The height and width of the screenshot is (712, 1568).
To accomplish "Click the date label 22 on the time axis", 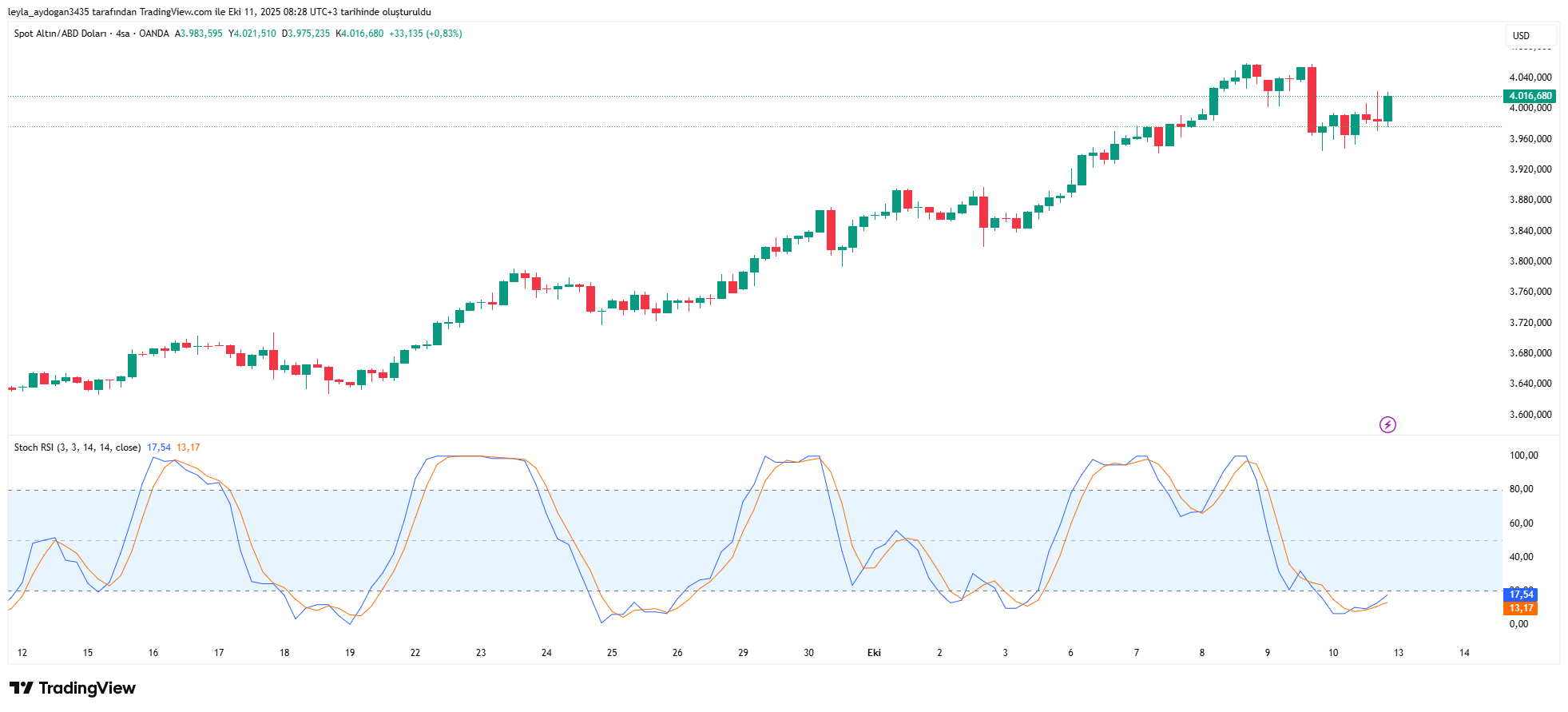I will (415, 653).
